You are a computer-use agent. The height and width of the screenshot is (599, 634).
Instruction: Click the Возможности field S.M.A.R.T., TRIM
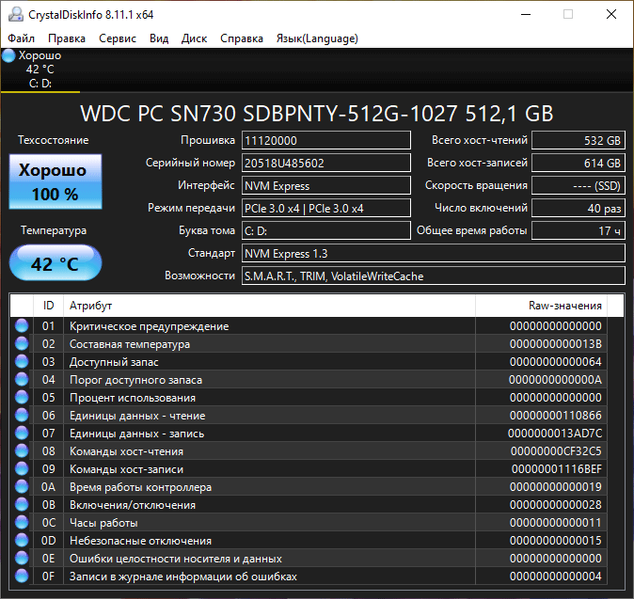tap(433, 276)
